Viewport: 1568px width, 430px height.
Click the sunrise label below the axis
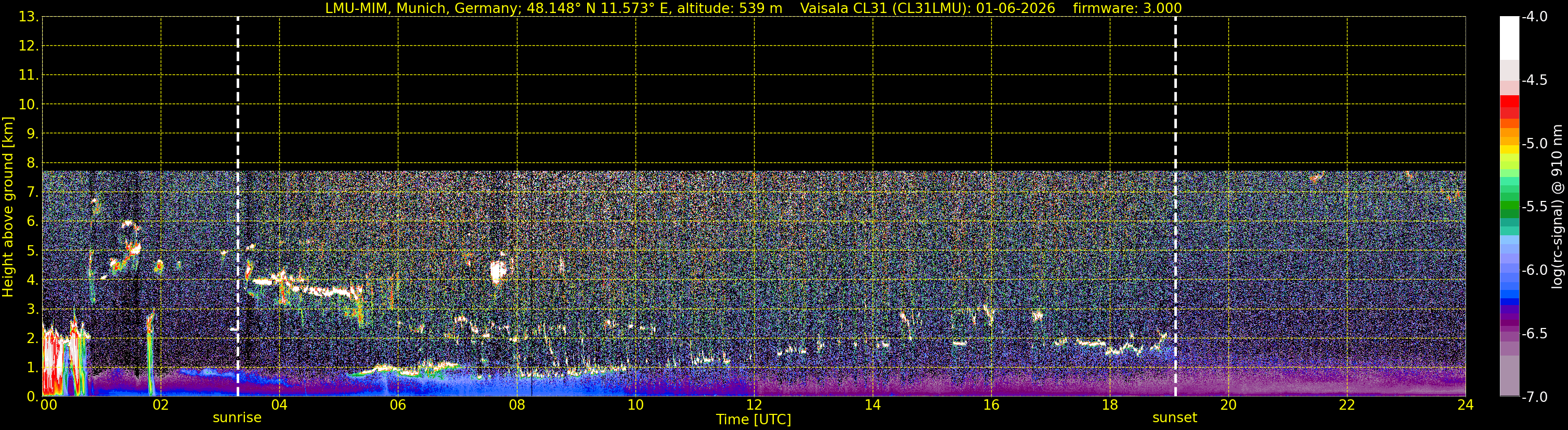click(237, 418)
